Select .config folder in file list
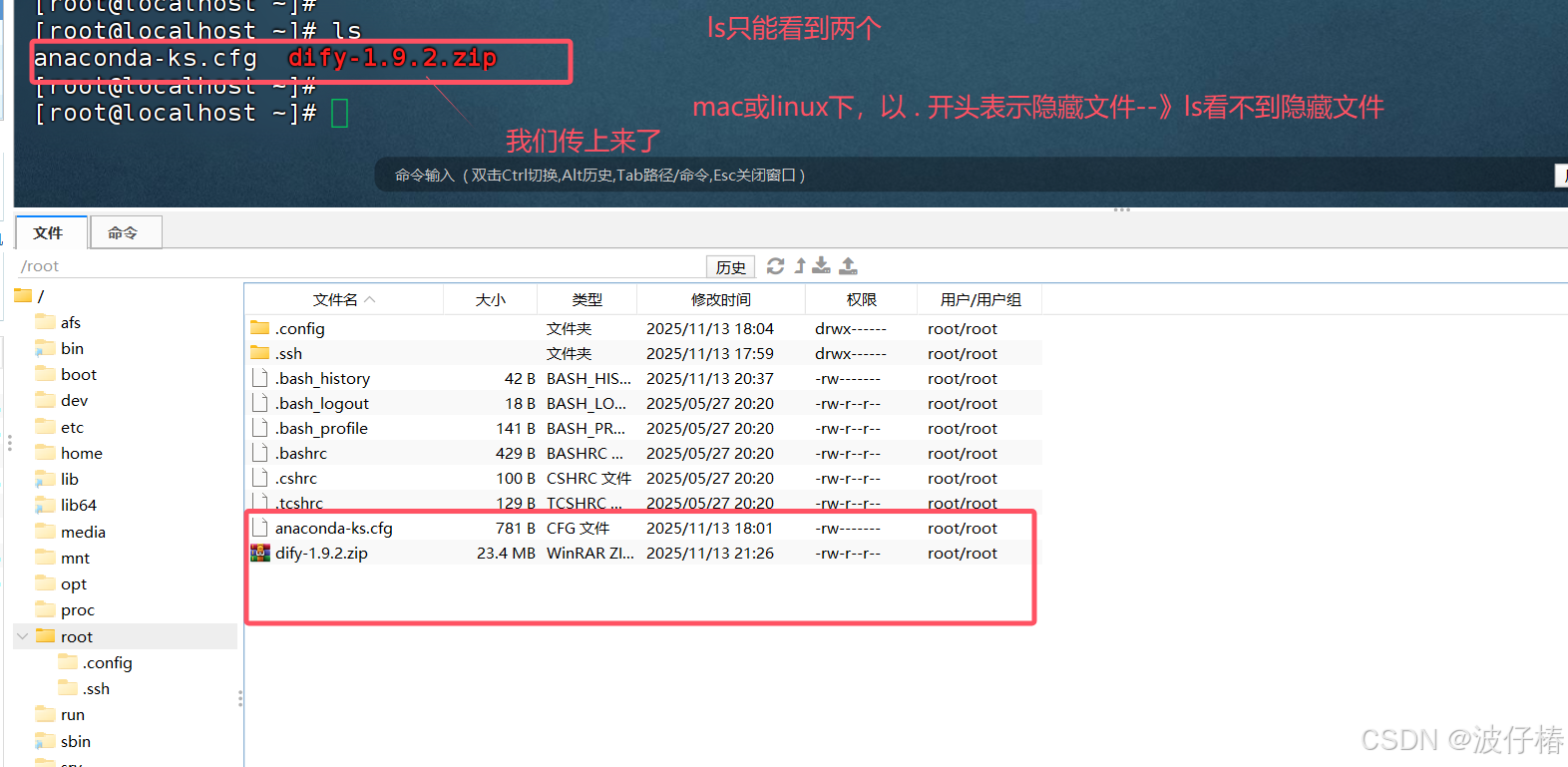This screenshot has height=767, width=1568. point(643,328)
